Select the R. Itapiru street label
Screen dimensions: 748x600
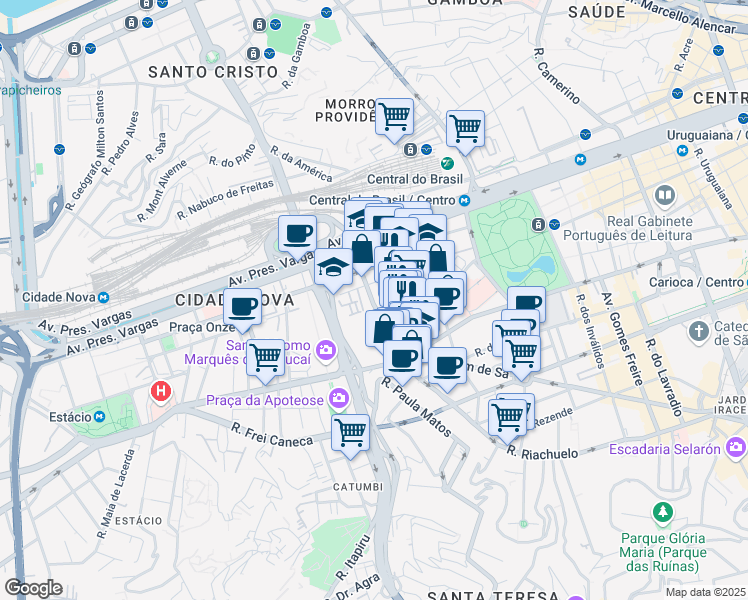353,558
